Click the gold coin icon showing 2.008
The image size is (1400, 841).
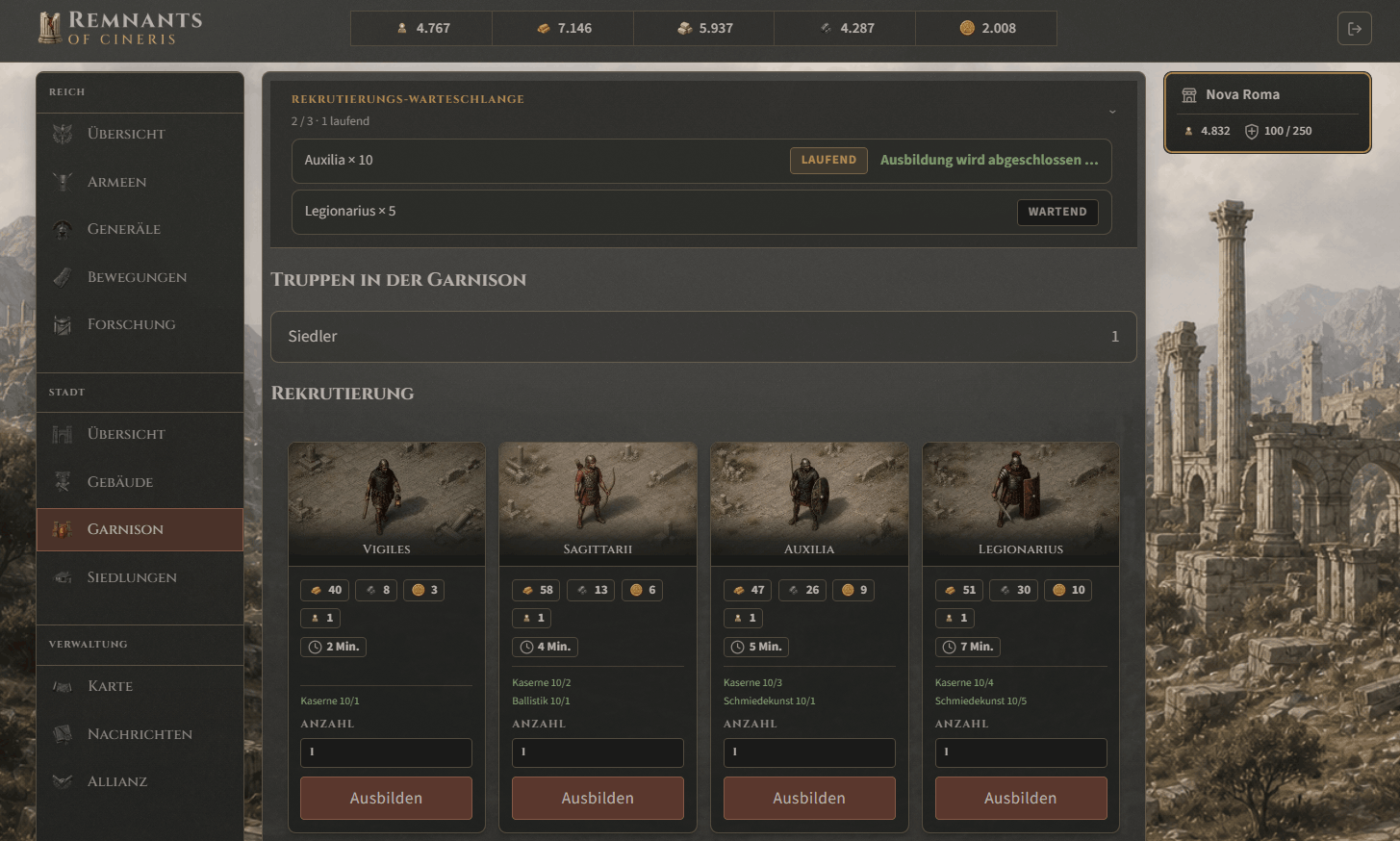point(967,28)
